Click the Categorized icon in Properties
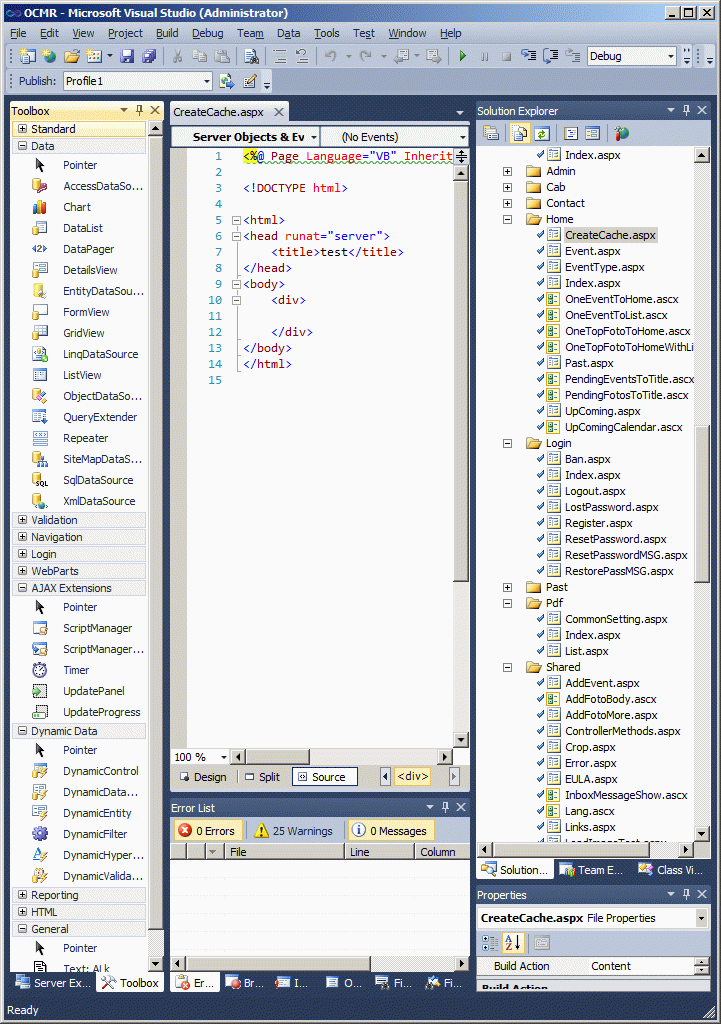721x1024 pixels. point(490,942)
